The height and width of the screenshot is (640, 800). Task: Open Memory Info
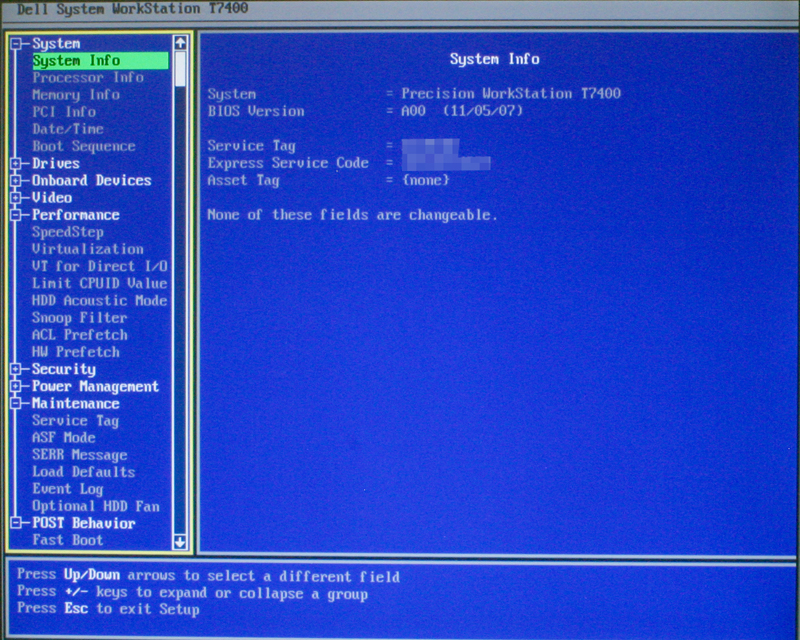tap(76, 95)
